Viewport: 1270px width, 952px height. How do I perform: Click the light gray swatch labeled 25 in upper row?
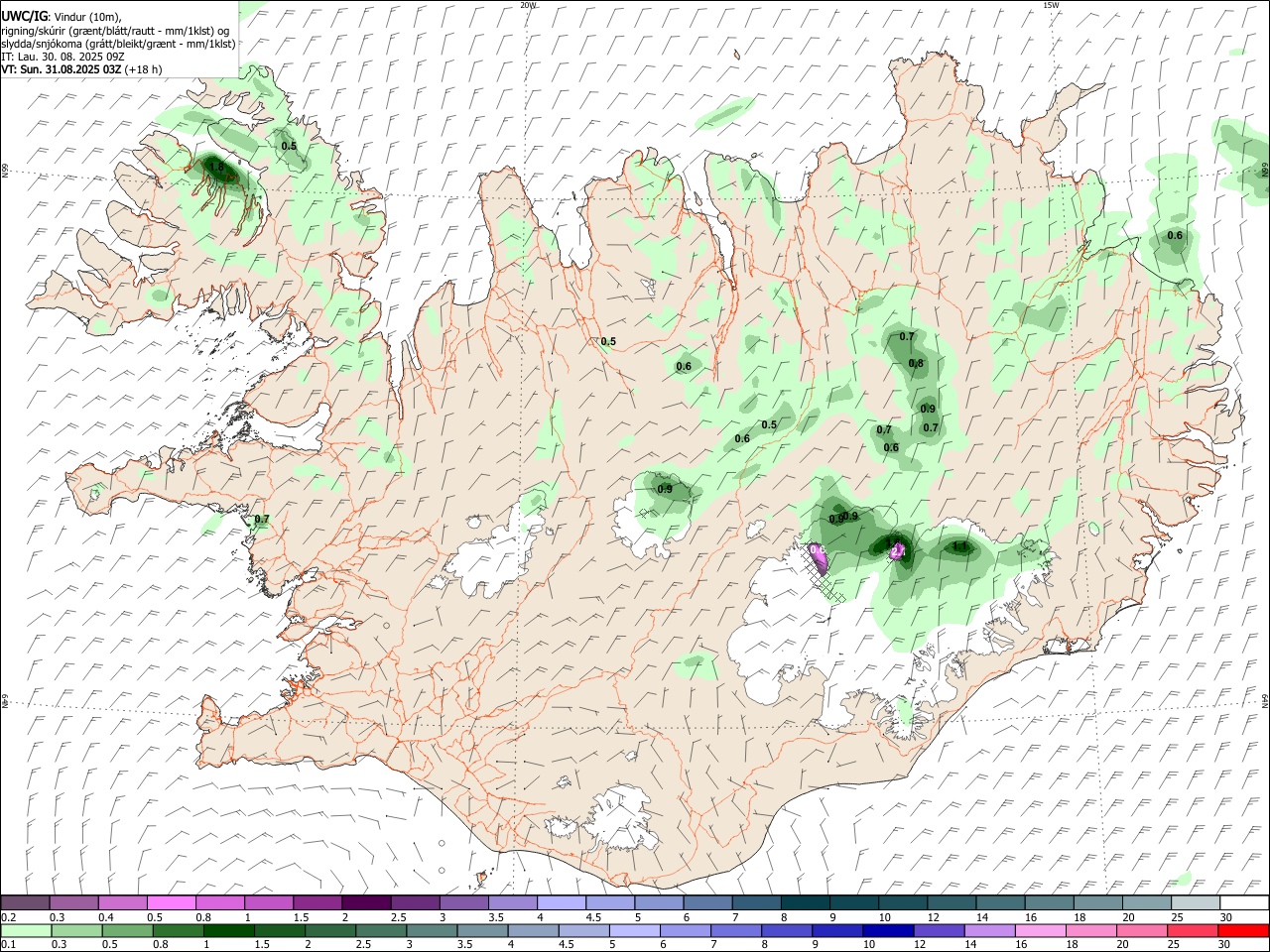click(1194, 902)
